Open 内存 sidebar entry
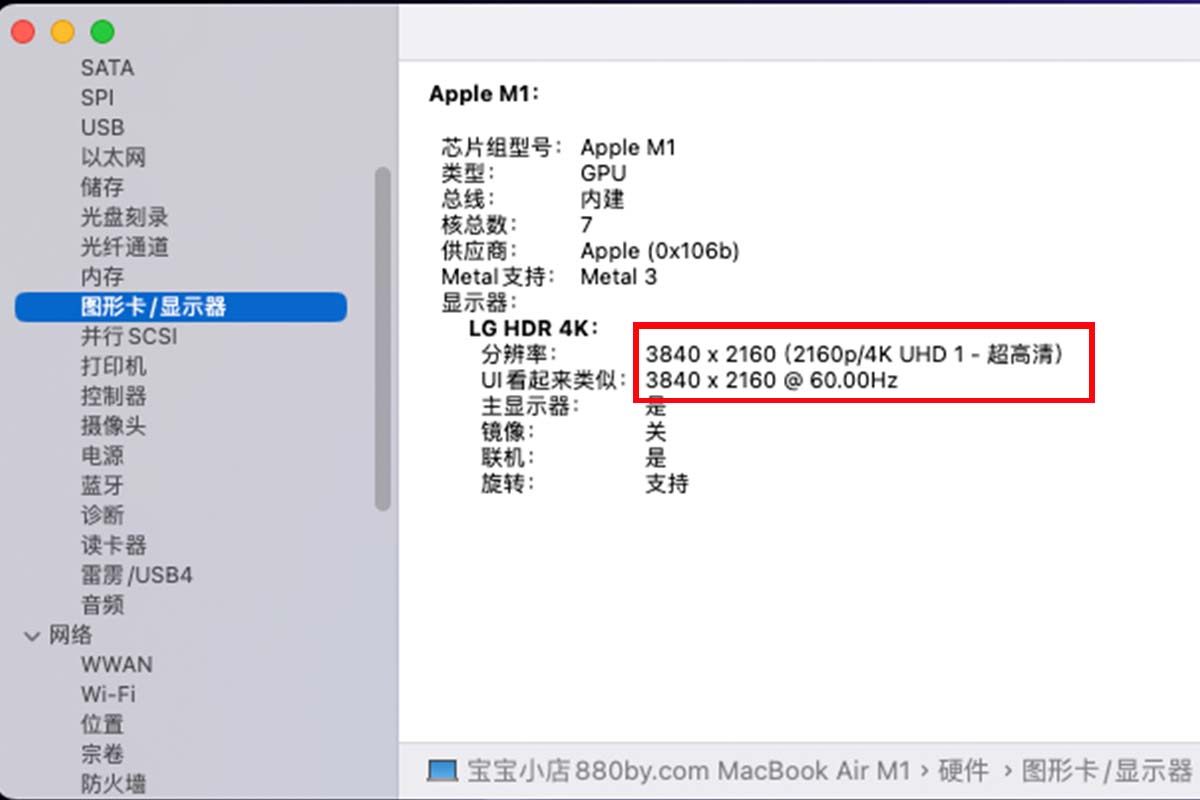 pos(103,277)
